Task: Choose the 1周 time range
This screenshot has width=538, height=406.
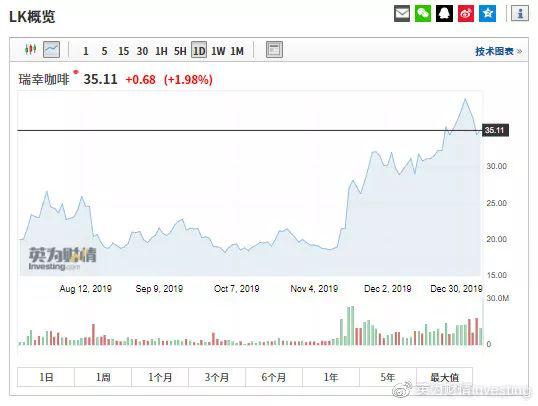Action: tap(103, 378)
